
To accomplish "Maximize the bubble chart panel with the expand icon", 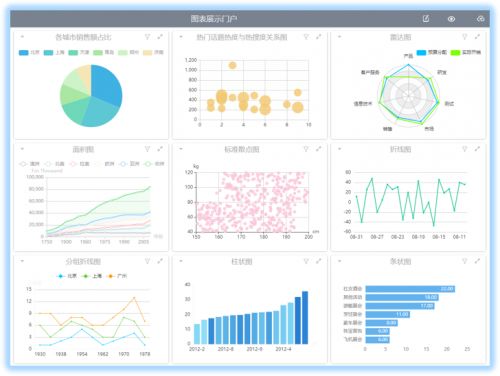I will 319,37.
